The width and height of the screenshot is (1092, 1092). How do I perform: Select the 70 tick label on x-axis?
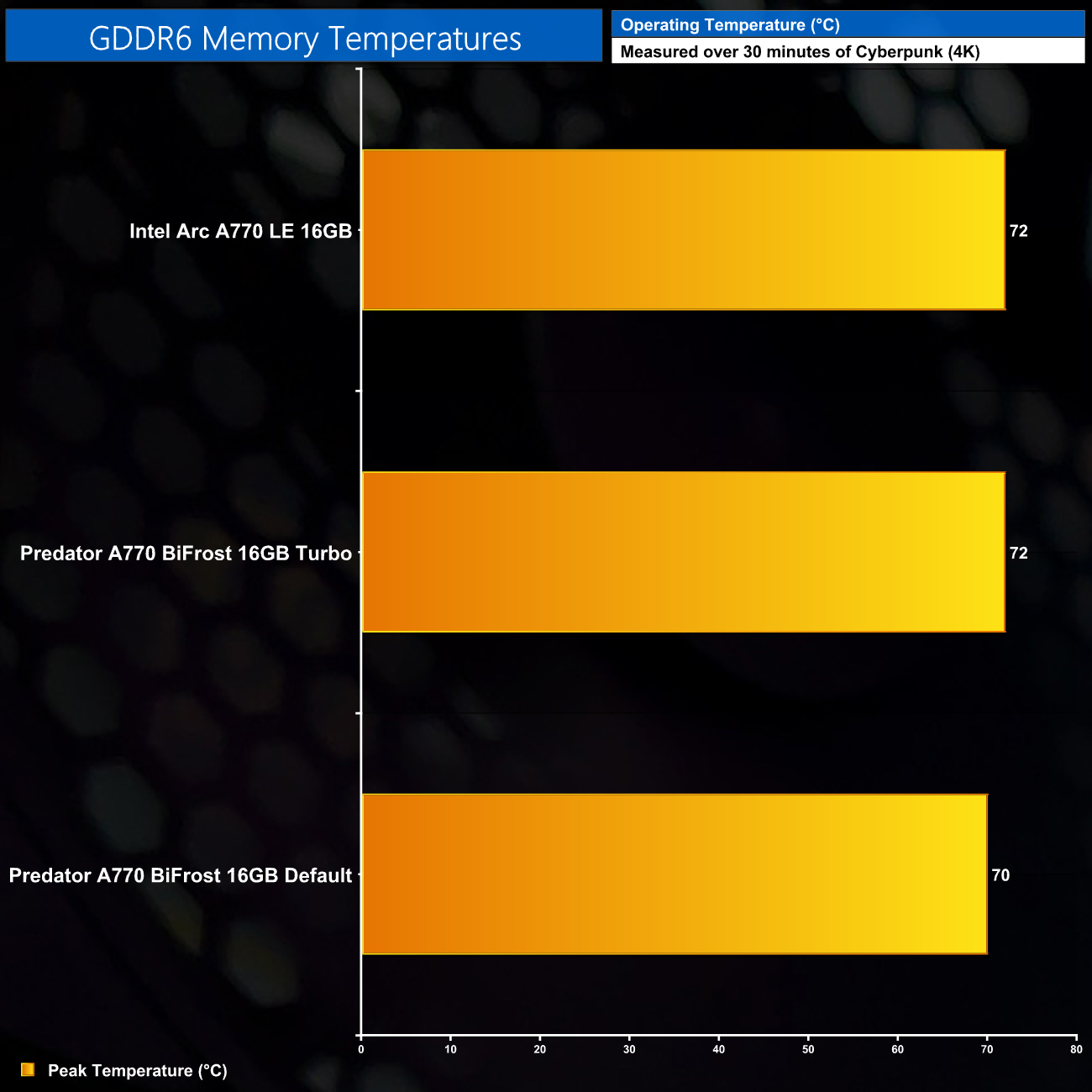[x=987, y=1049]
